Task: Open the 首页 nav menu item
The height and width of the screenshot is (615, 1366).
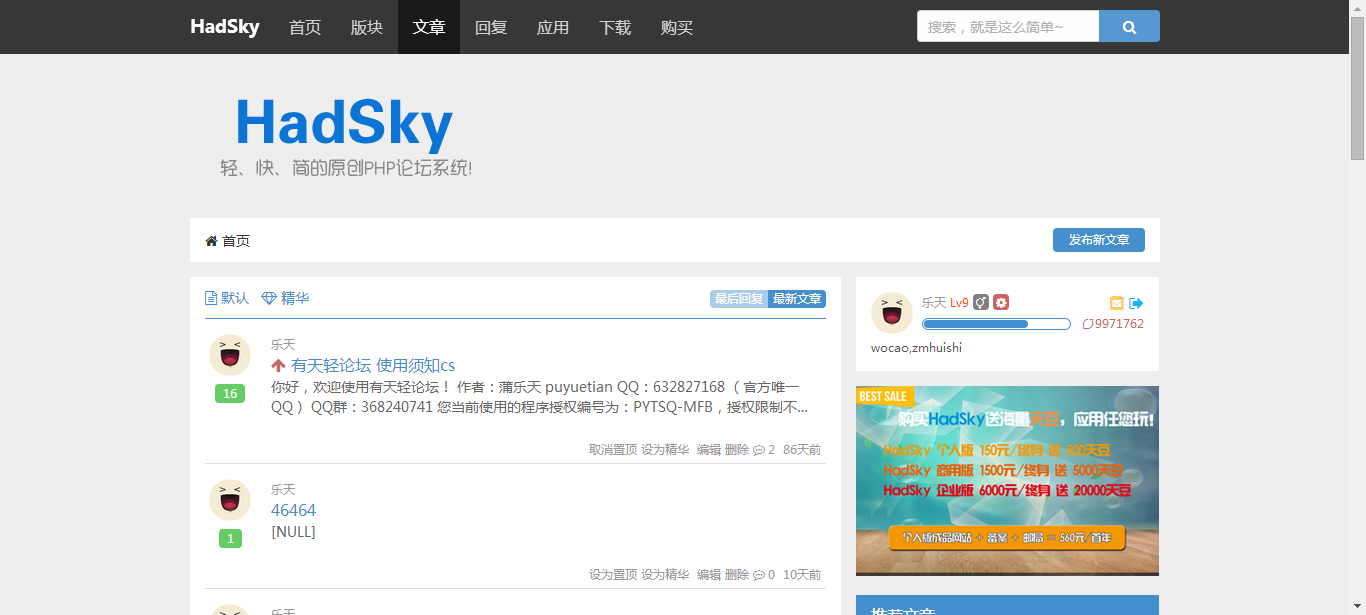Action: pyautogui.click(x=305, y=27)
